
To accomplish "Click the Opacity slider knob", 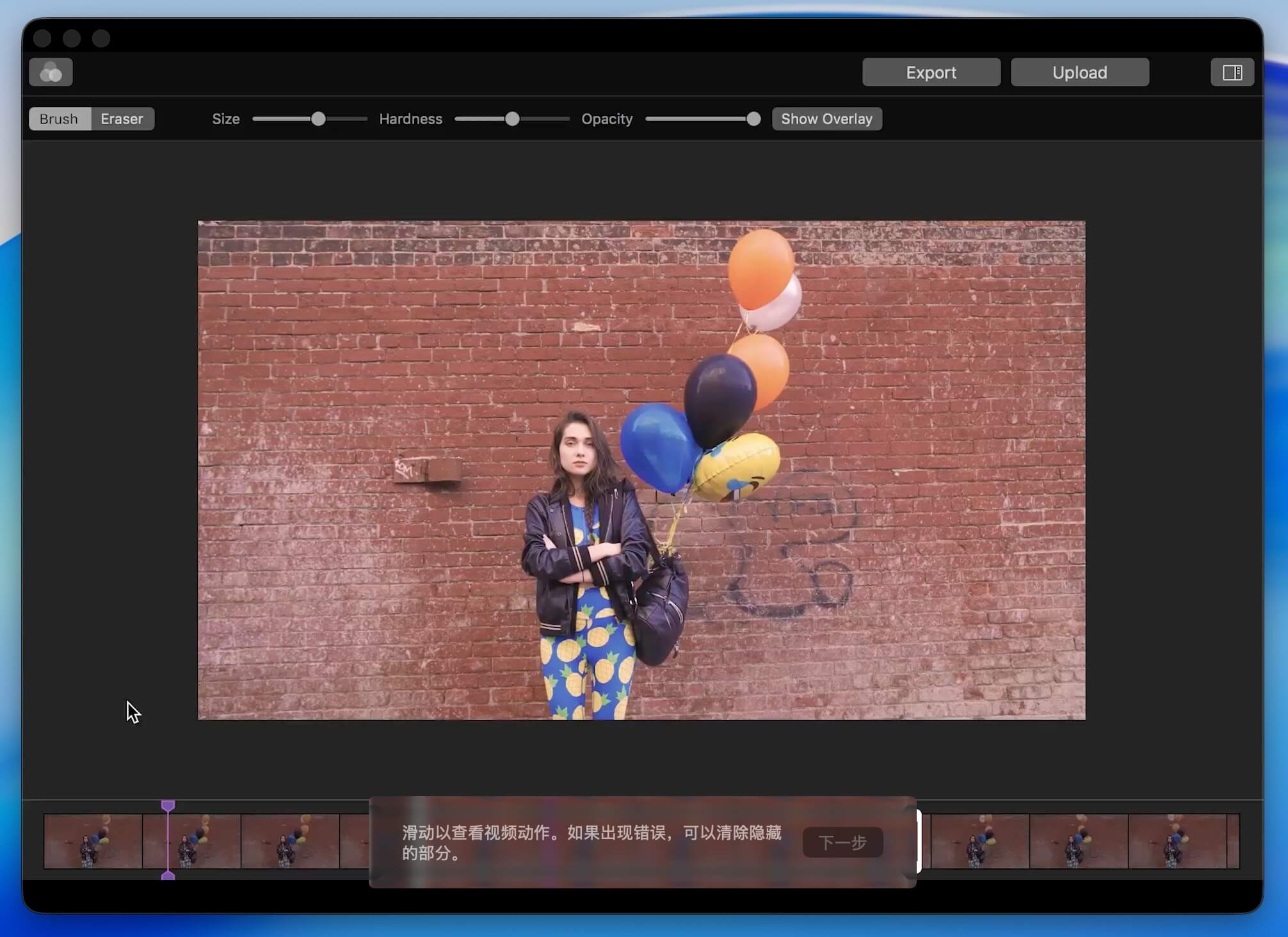I will coord(753,119).
